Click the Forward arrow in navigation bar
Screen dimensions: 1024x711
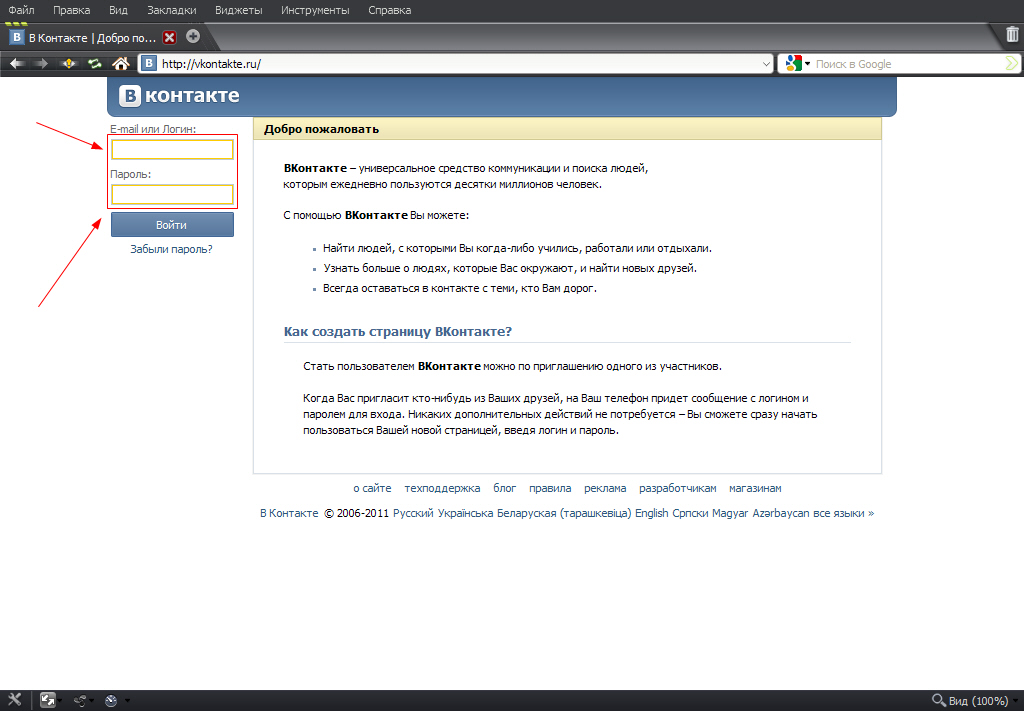click(41, 64)
